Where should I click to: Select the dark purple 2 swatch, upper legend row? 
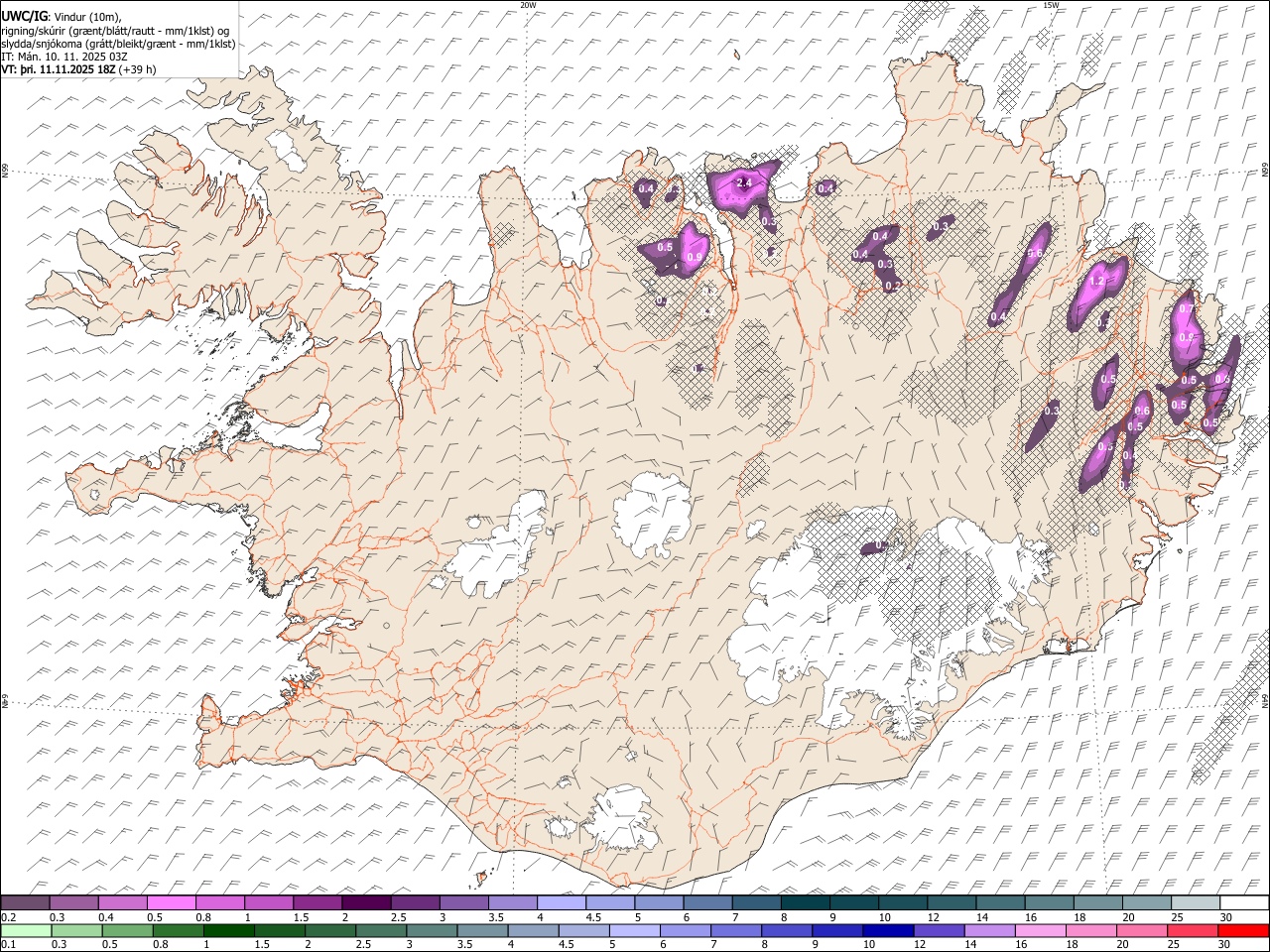(x=366, y=902)
